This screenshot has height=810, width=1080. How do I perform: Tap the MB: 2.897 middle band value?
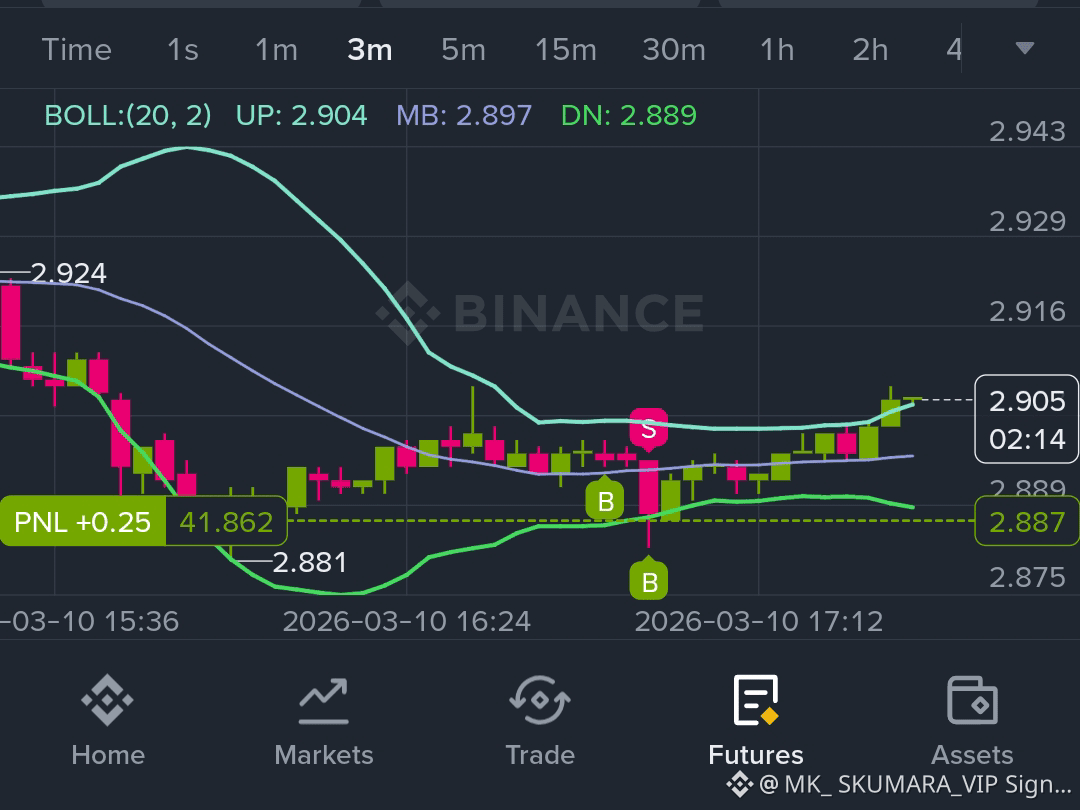[x=464, y=115]
